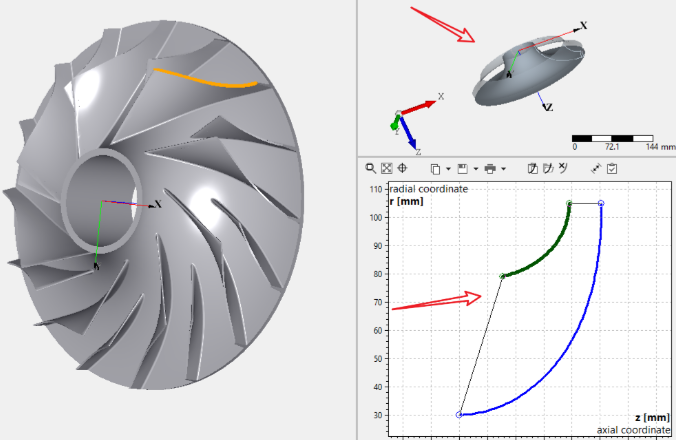Click the crosshair center icon
The width and height of the screenshot is (676, 440).
[402, 168]
